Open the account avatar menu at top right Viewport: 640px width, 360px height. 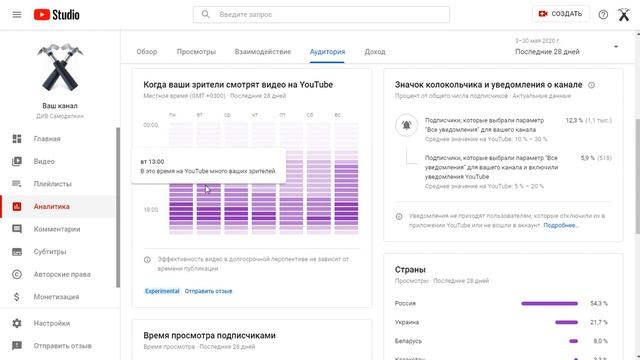[624, 15]
